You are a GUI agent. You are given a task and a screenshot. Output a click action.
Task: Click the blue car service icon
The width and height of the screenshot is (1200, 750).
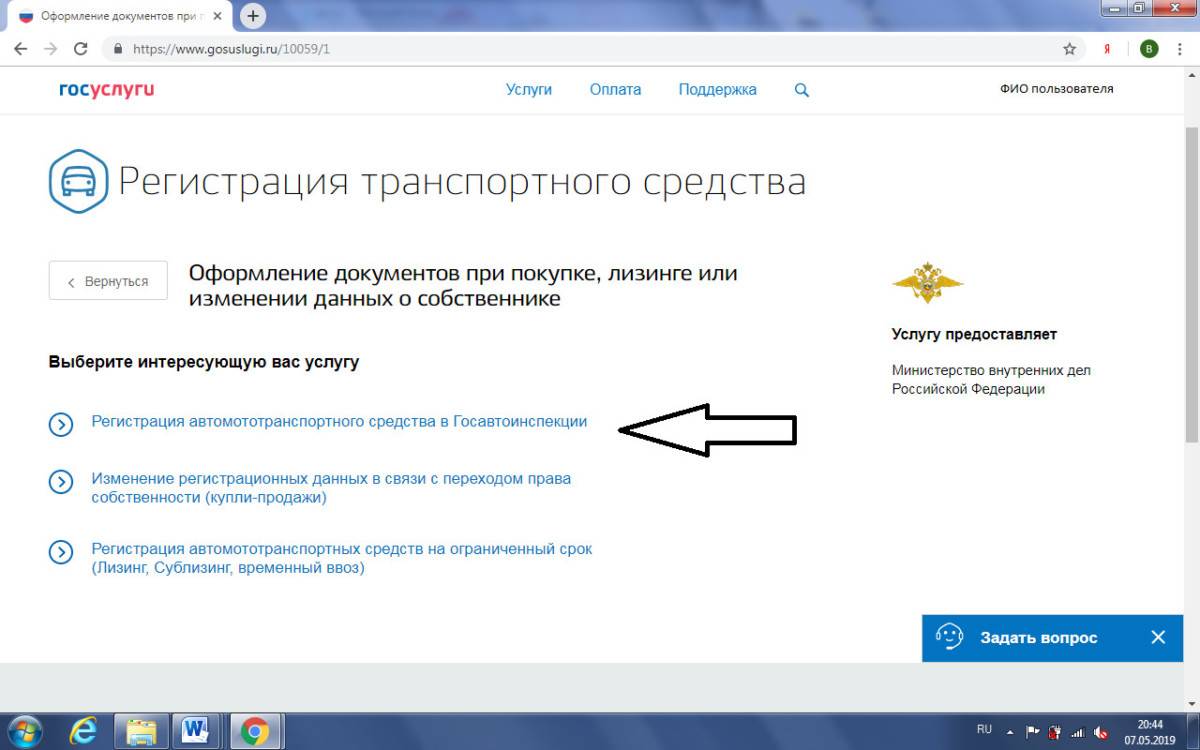tap(78, 182)
